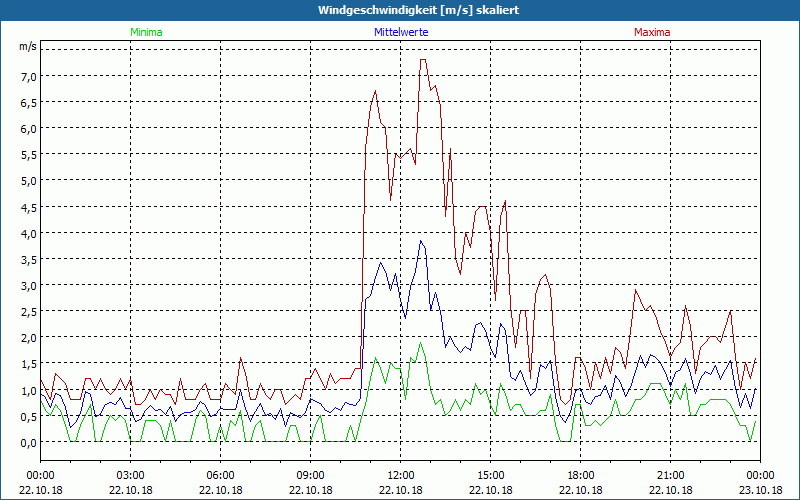
Task: Click the '12:00' time label on the x-axis
Action: [401, 476]
